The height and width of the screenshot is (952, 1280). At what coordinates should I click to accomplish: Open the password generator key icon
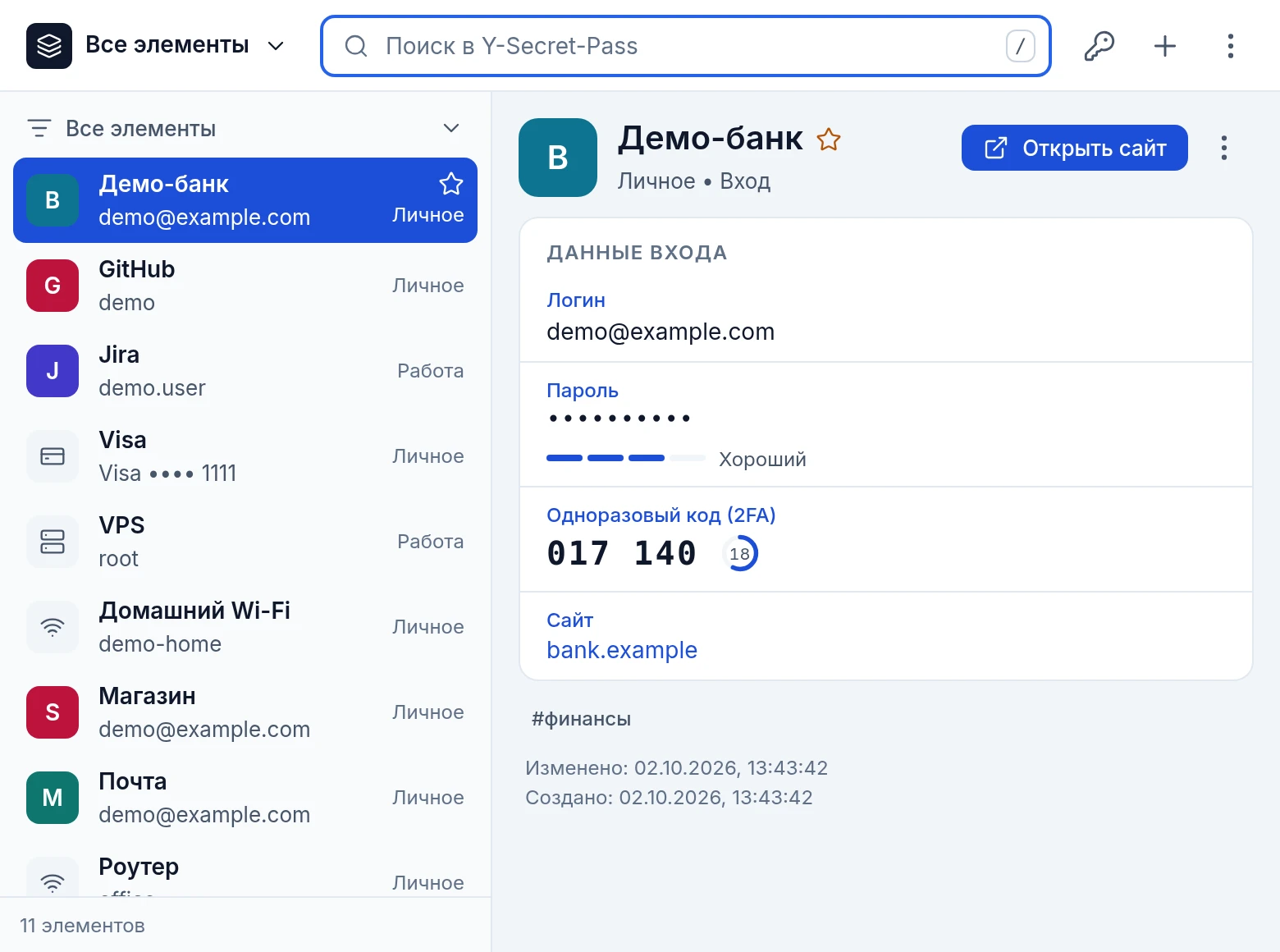[x=1099, y=46]
